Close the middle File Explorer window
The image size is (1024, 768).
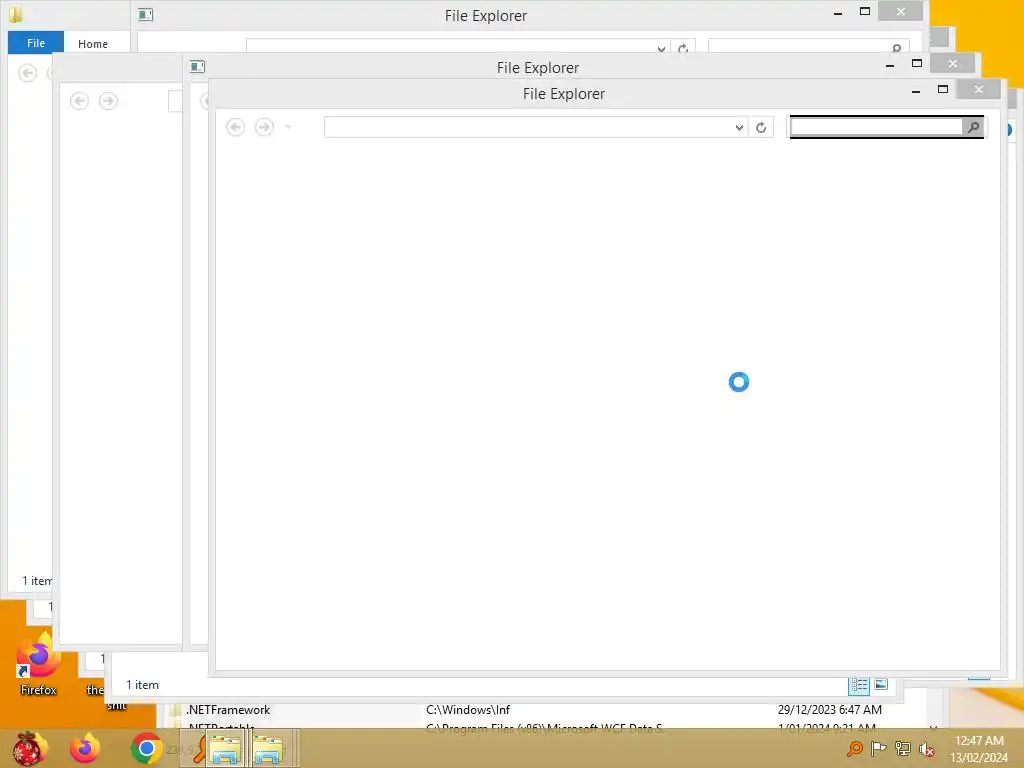point(953,63)
